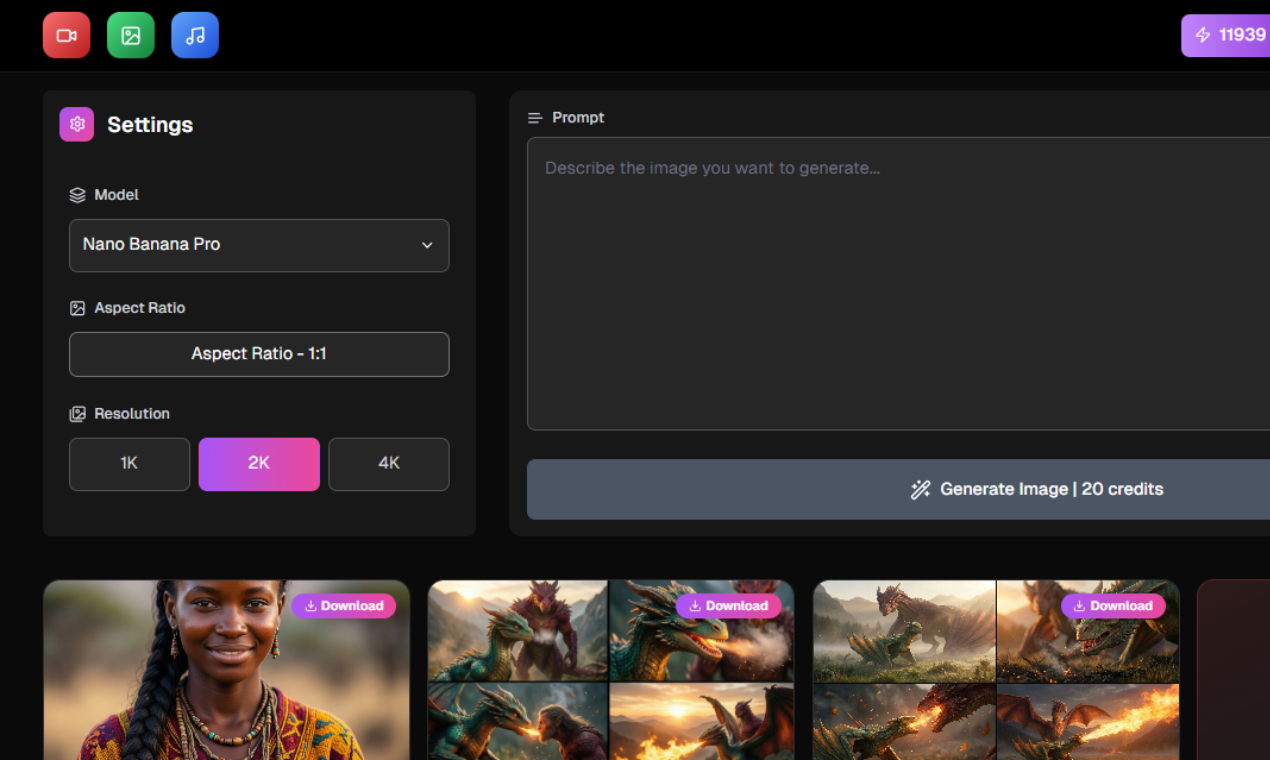Open the music generation tool
Screen dimensions: 1270x760
(x=195, y=35)
